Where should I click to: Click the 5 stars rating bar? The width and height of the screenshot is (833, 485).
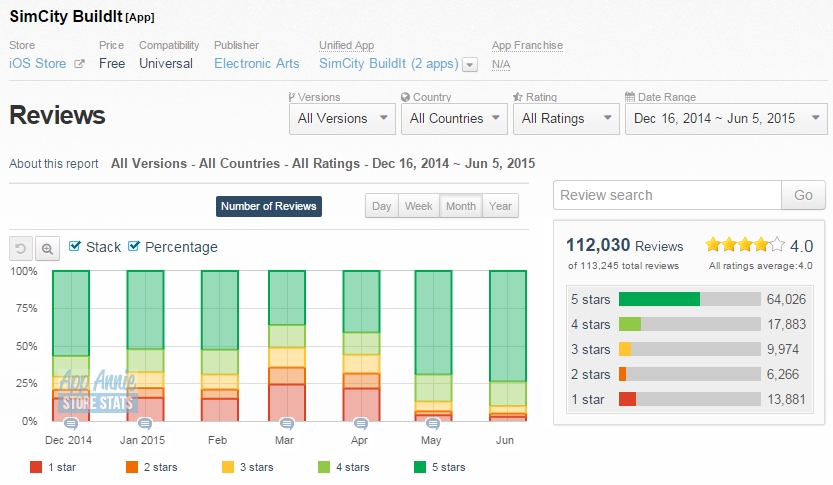[690, 299]
